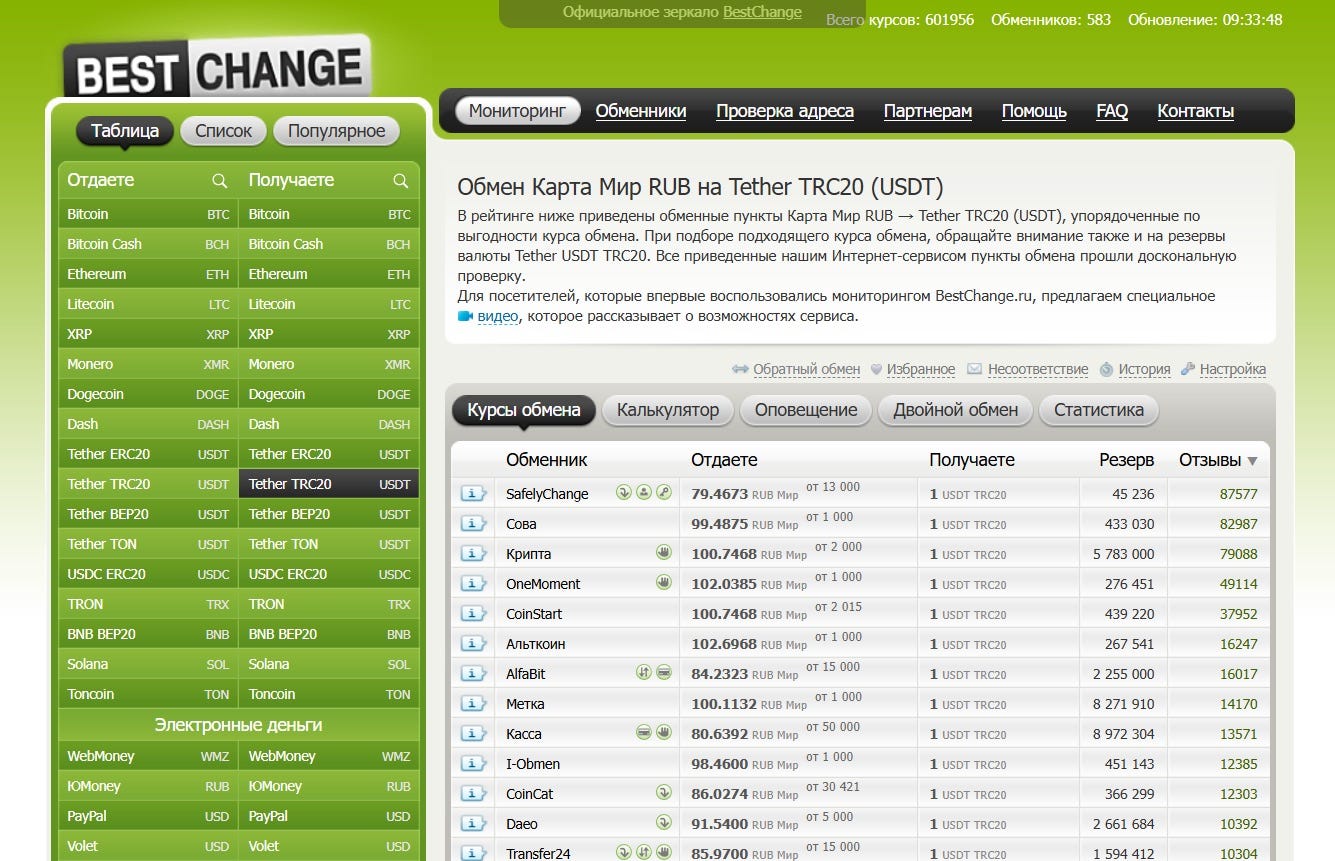Click the Обменник column header
The image size is (1335, 861).
coord(547,460)
